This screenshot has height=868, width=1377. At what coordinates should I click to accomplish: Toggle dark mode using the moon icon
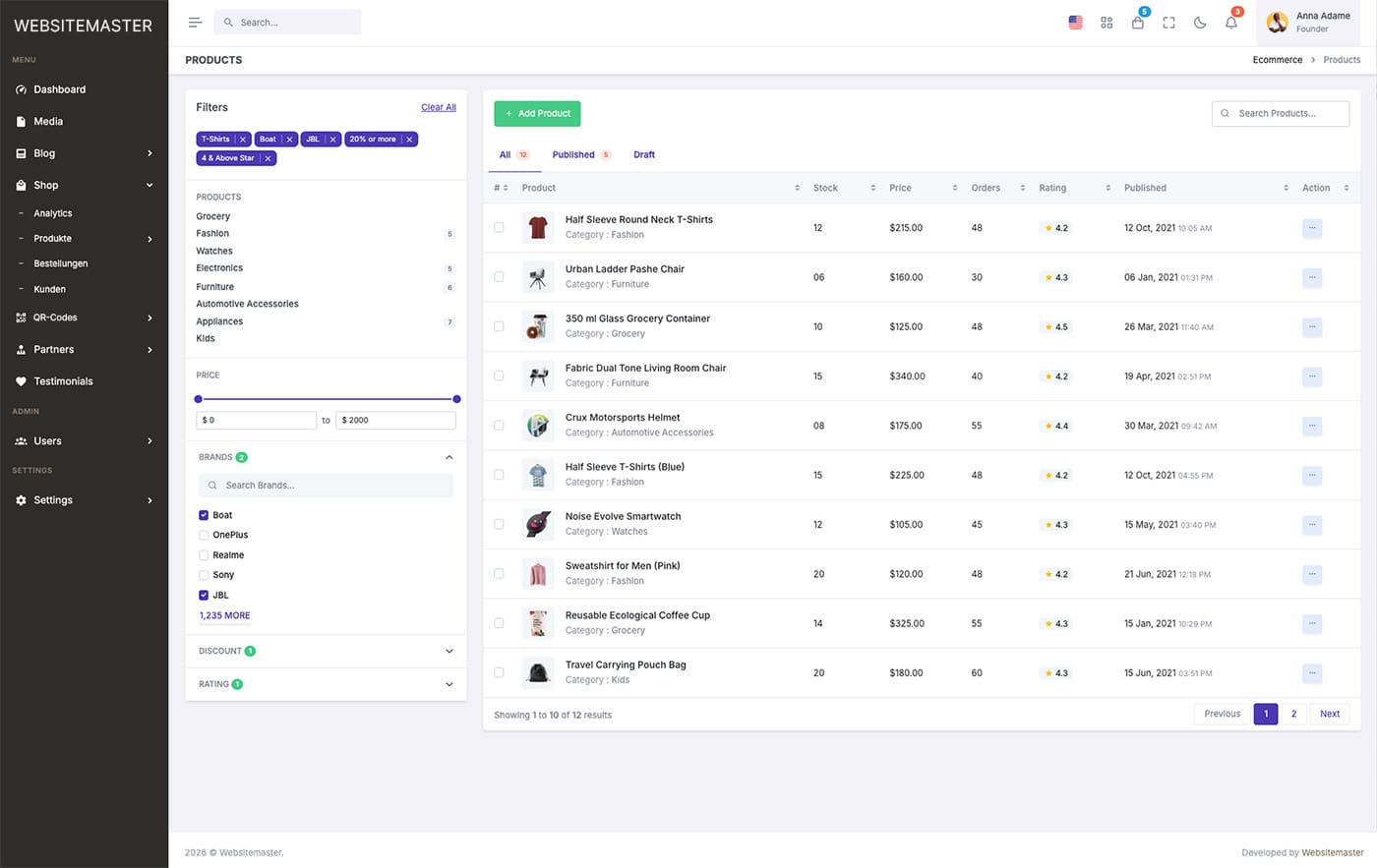(x=1200, y=22)
